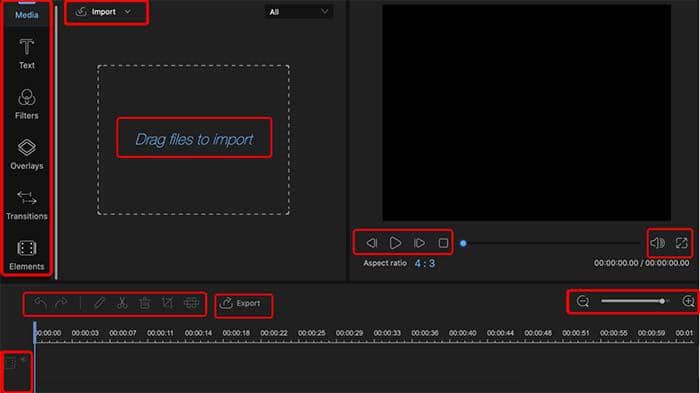Click the scissors split icon
The width and height of the screenshot is (700, 393).
(x=122, y=304)
